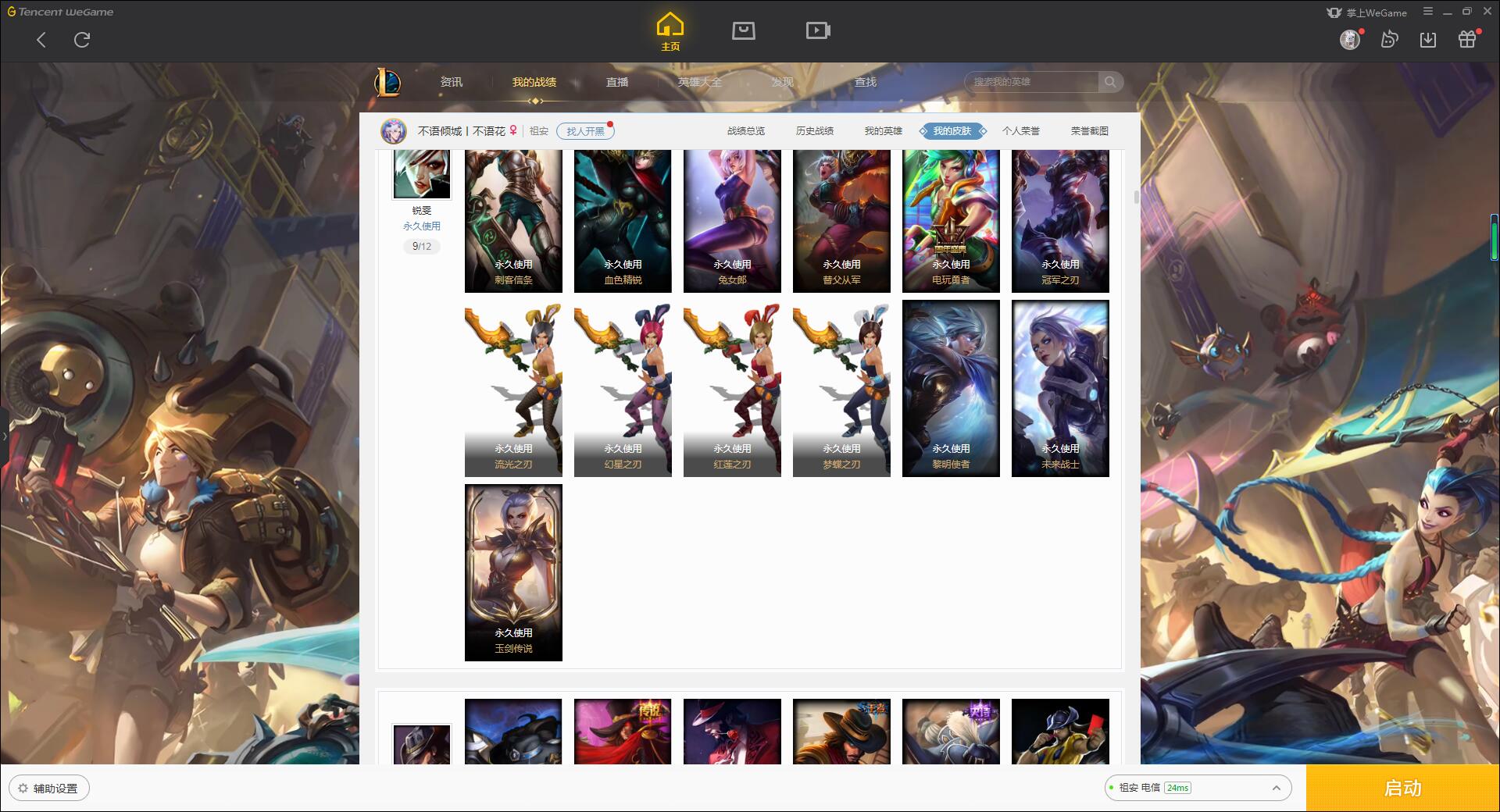Click the flame mascot icon
Viewport: 1500px width, 812px height.
(x=1389, y=39)
